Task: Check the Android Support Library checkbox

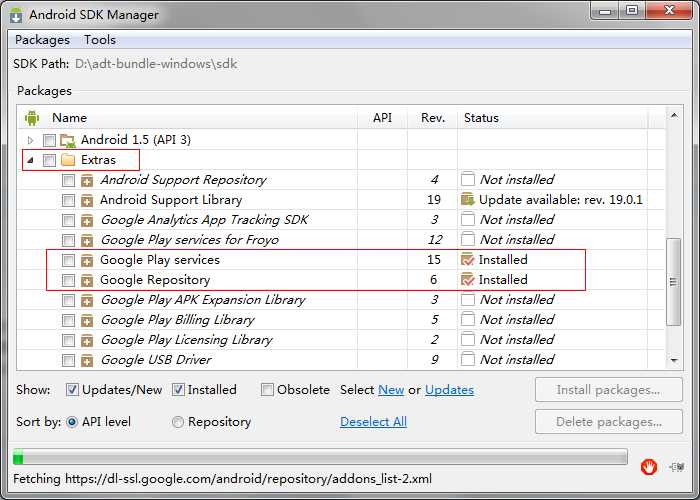Action: click(x=68, y=200)
